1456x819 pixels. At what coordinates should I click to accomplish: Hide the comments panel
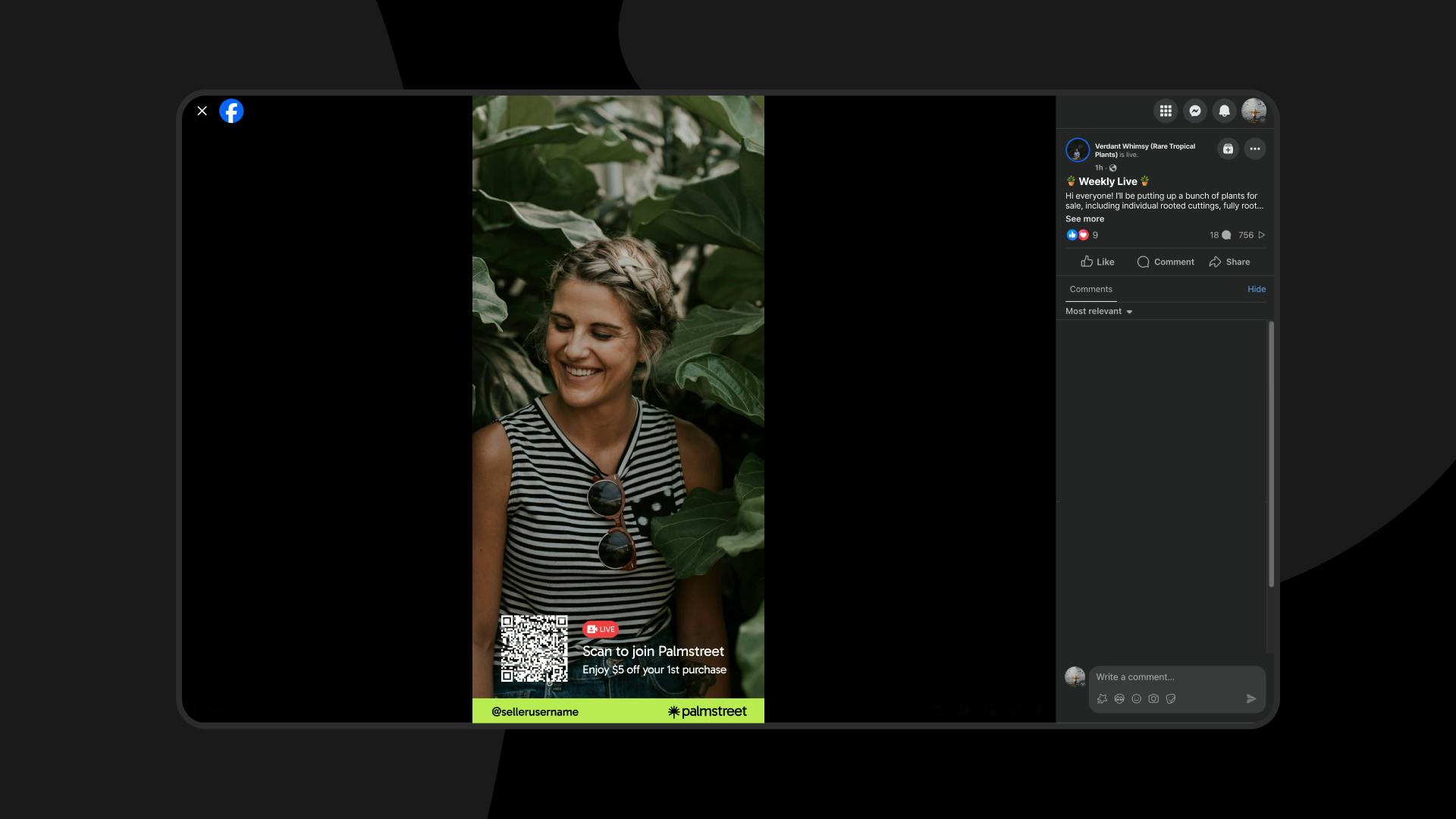(1257, 289)
